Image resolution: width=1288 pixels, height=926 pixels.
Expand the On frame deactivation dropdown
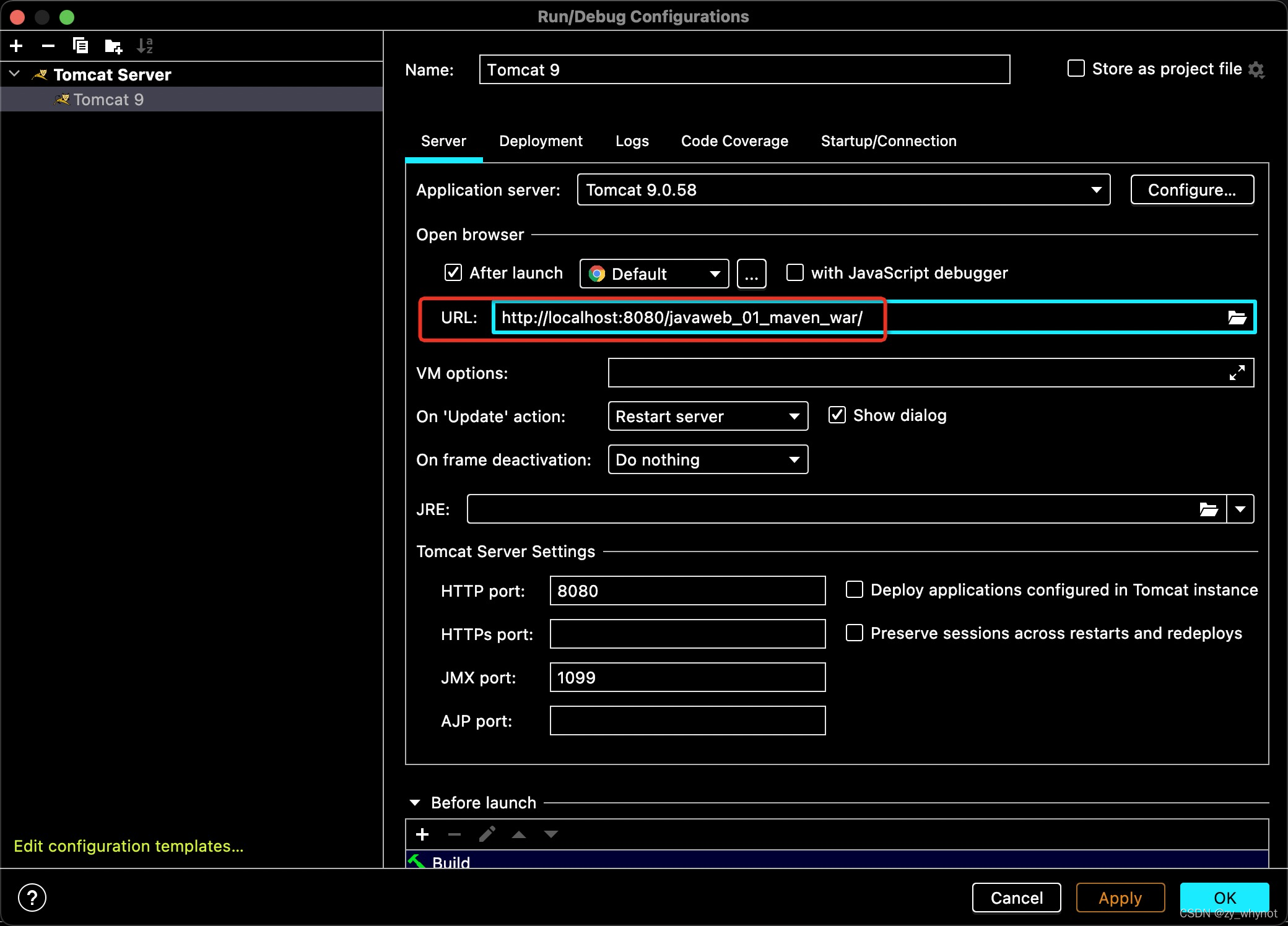[x=793, y=459]
